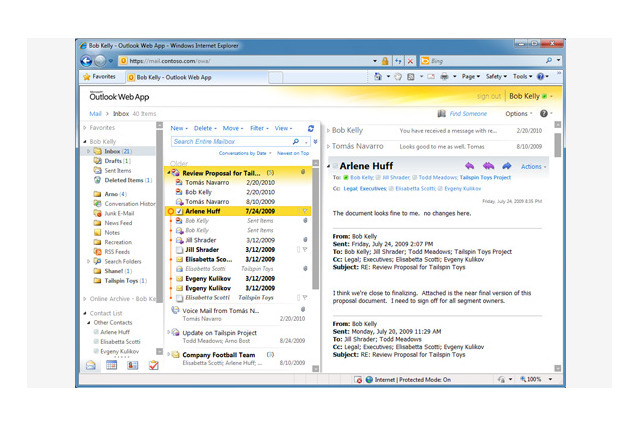640x426 pixels.
Task: Switch to Mail view icon in bottom navigation
Action: point(91,365)
